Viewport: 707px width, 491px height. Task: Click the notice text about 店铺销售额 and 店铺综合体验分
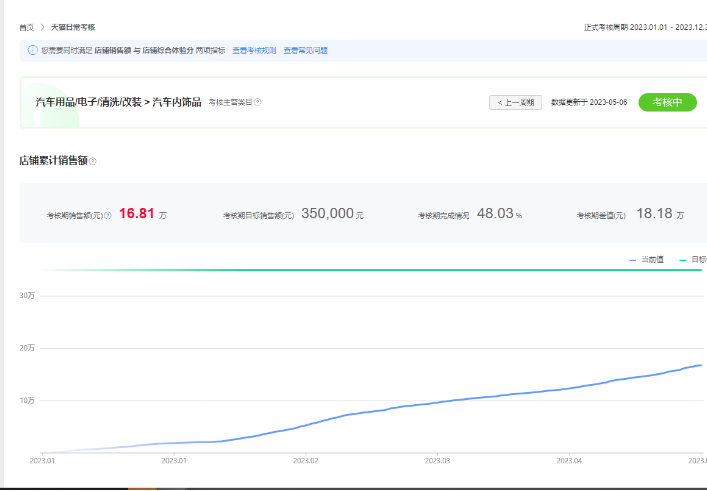click(x=133, y=50)
